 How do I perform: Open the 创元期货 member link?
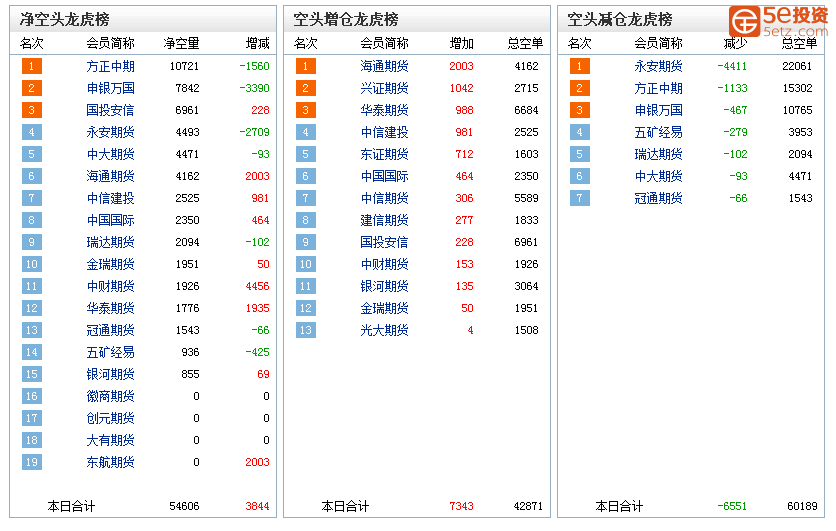tap(110, 418)
